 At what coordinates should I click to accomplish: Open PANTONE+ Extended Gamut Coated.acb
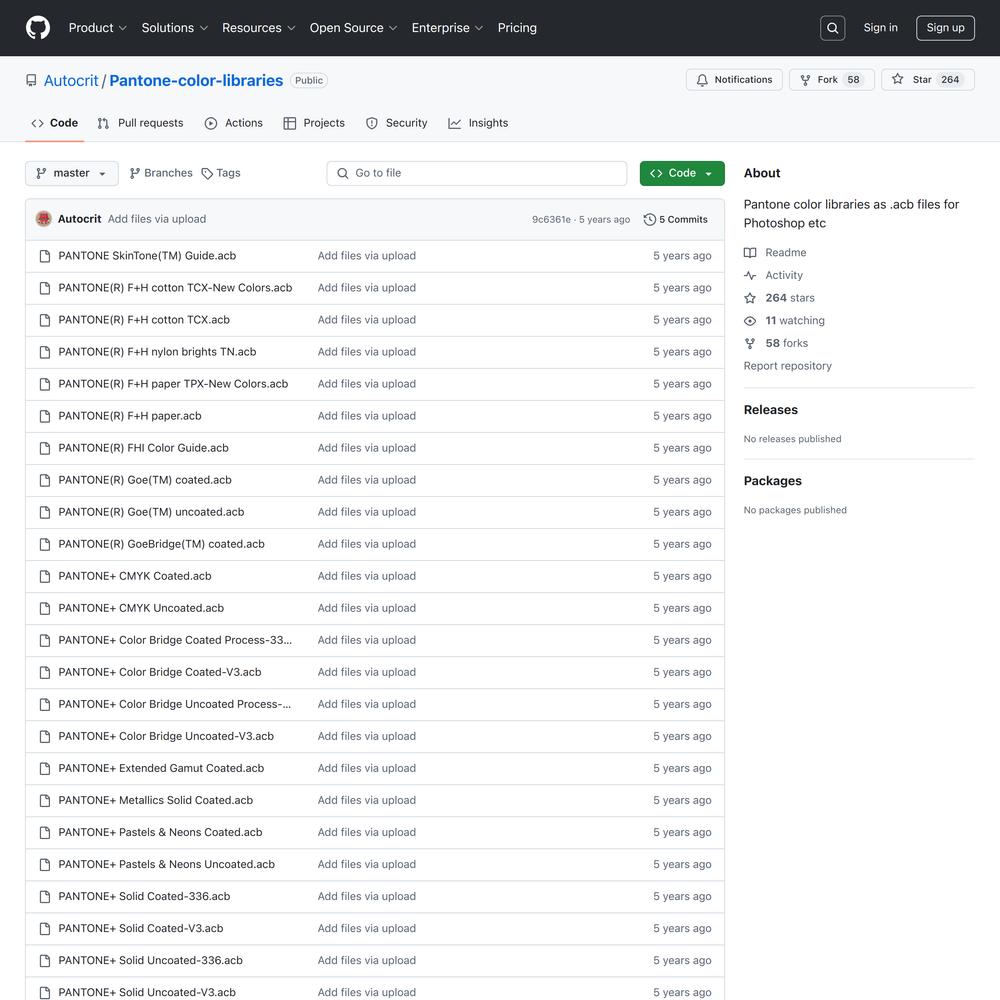coord(161,768)
